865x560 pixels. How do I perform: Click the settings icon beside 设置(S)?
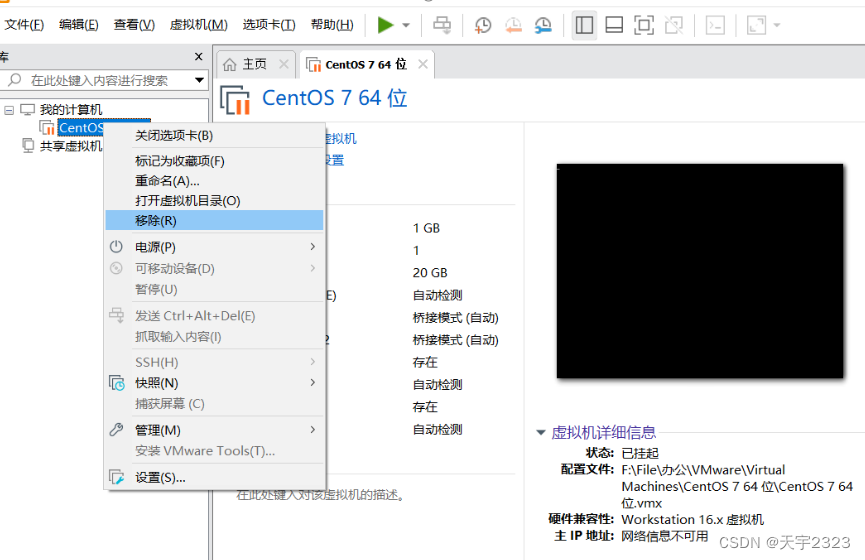pyautogui.click(x=116, y=477)
